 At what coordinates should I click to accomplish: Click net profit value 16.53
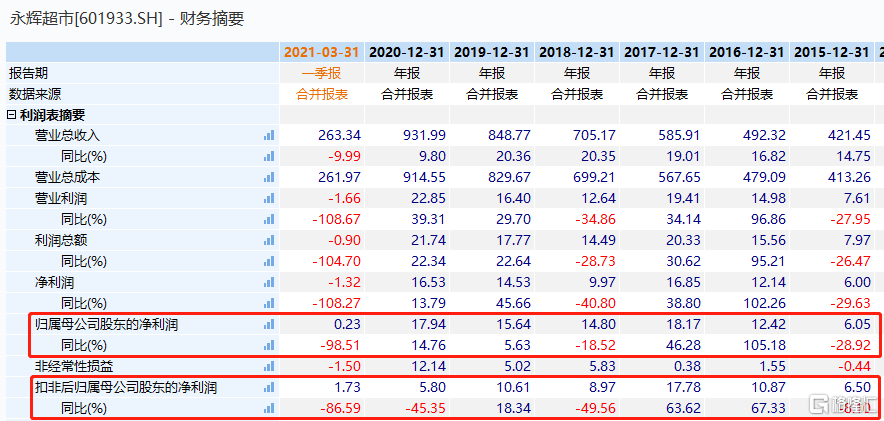pos(428,282)
